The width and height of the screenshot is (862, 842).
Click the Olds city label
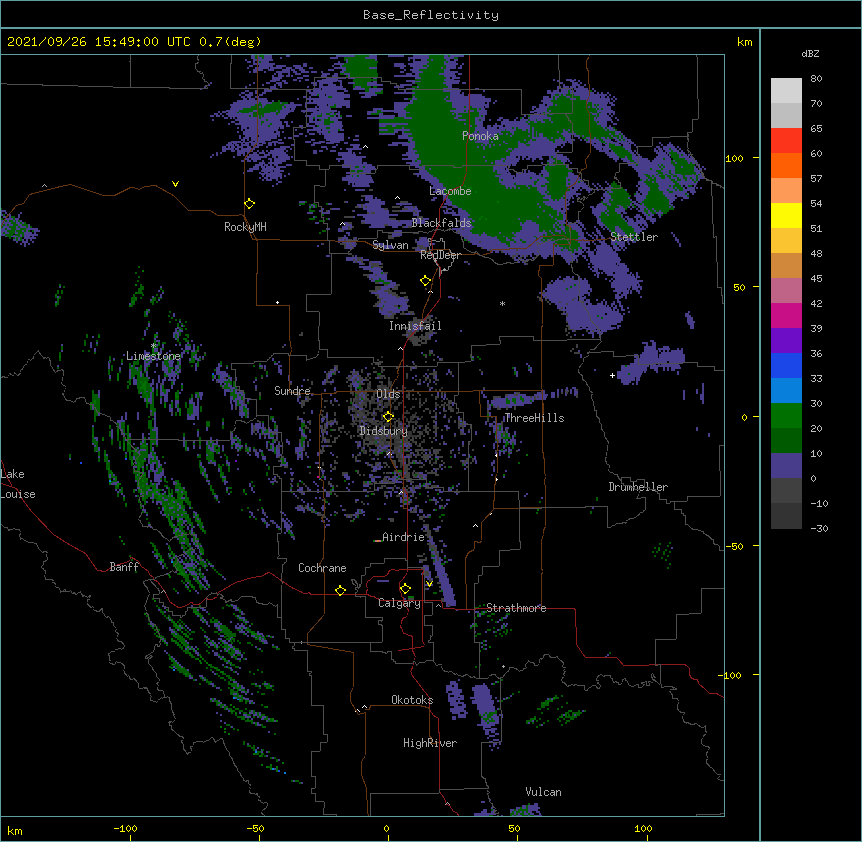388,394
